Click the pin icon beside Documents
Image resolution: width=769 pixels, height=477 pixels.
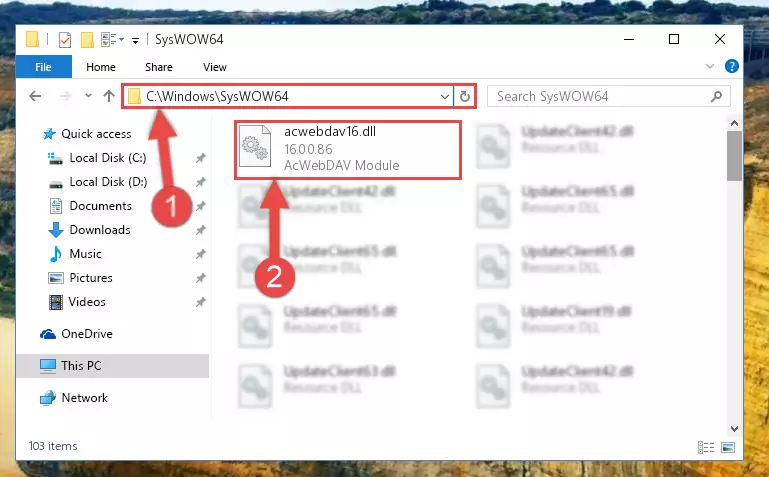[x=202, y=206]
